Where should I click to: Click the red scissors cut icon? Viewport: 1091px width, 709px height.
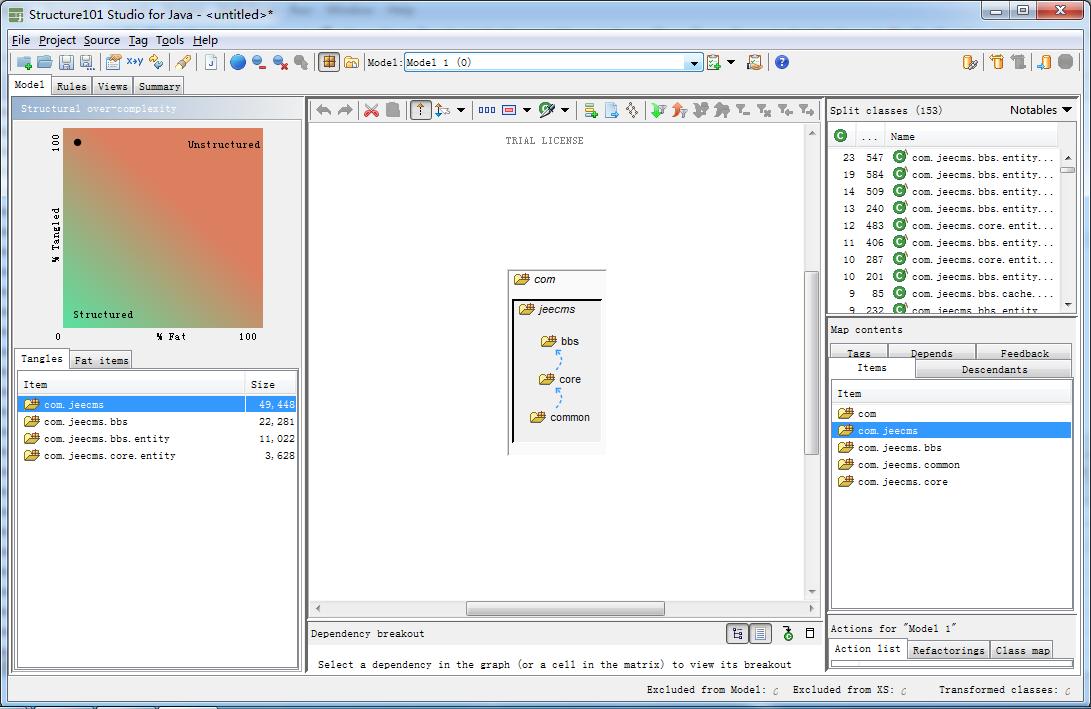click(371, 110)
